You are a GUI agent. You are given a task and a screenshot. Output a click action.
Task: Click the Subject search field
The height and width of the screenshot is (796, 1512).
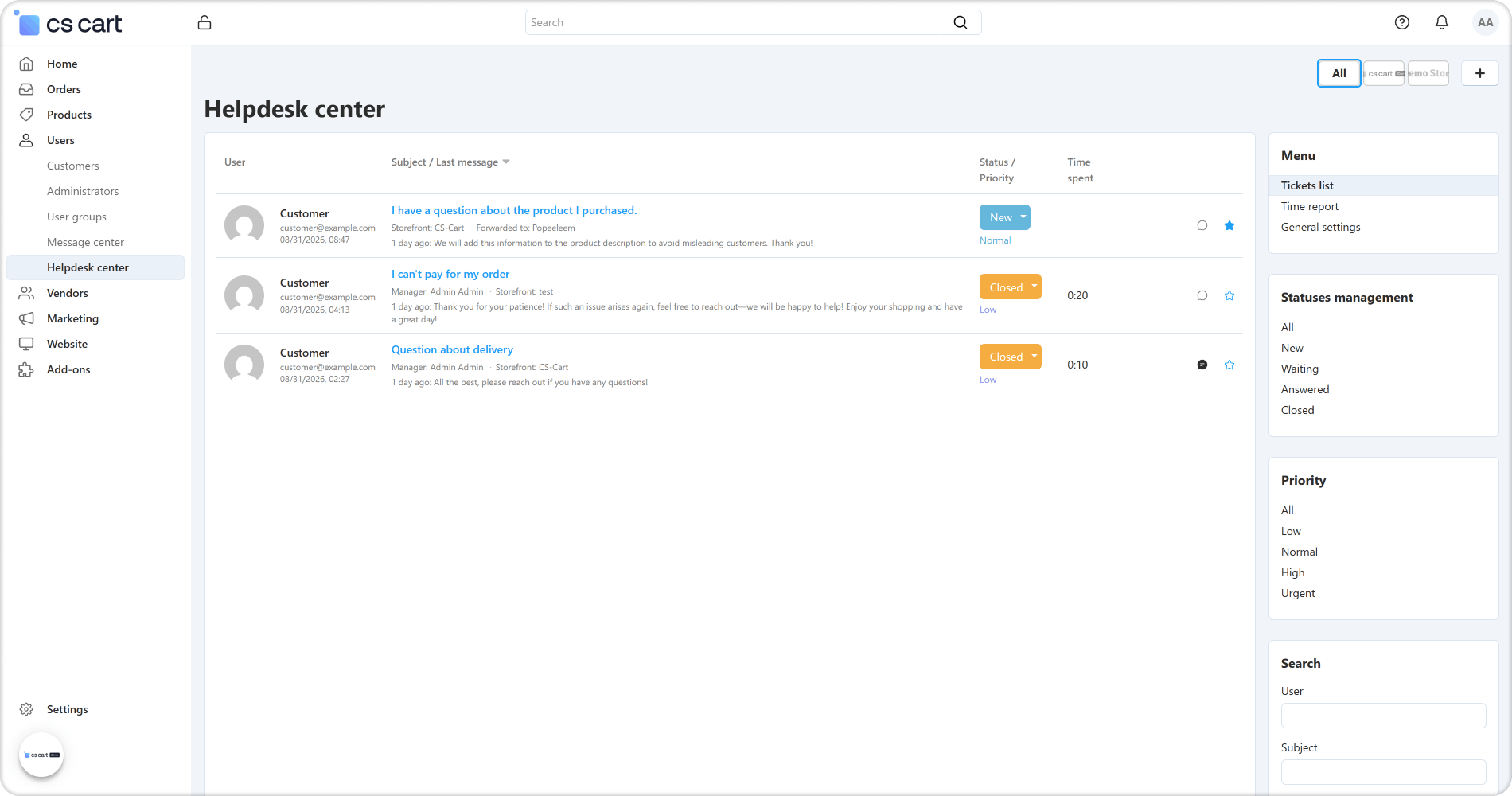click(1383, 772)
